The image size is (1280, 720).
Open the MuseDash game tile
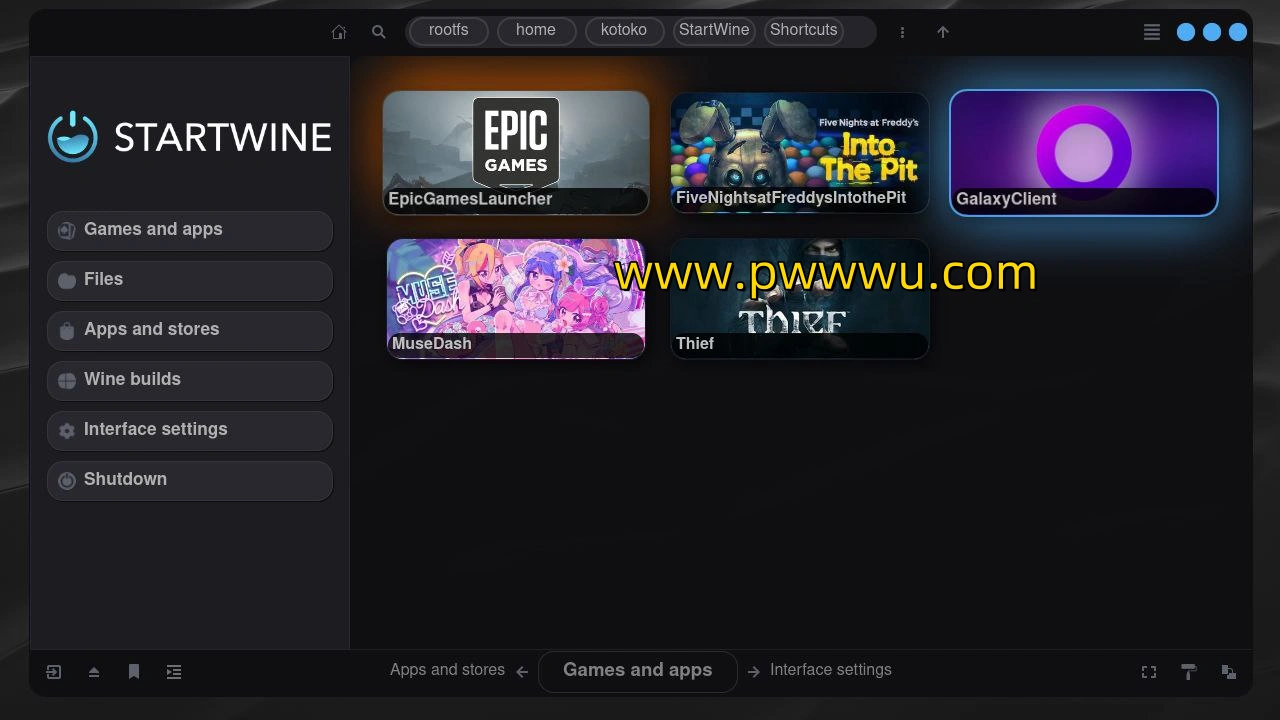pos(516,298)
